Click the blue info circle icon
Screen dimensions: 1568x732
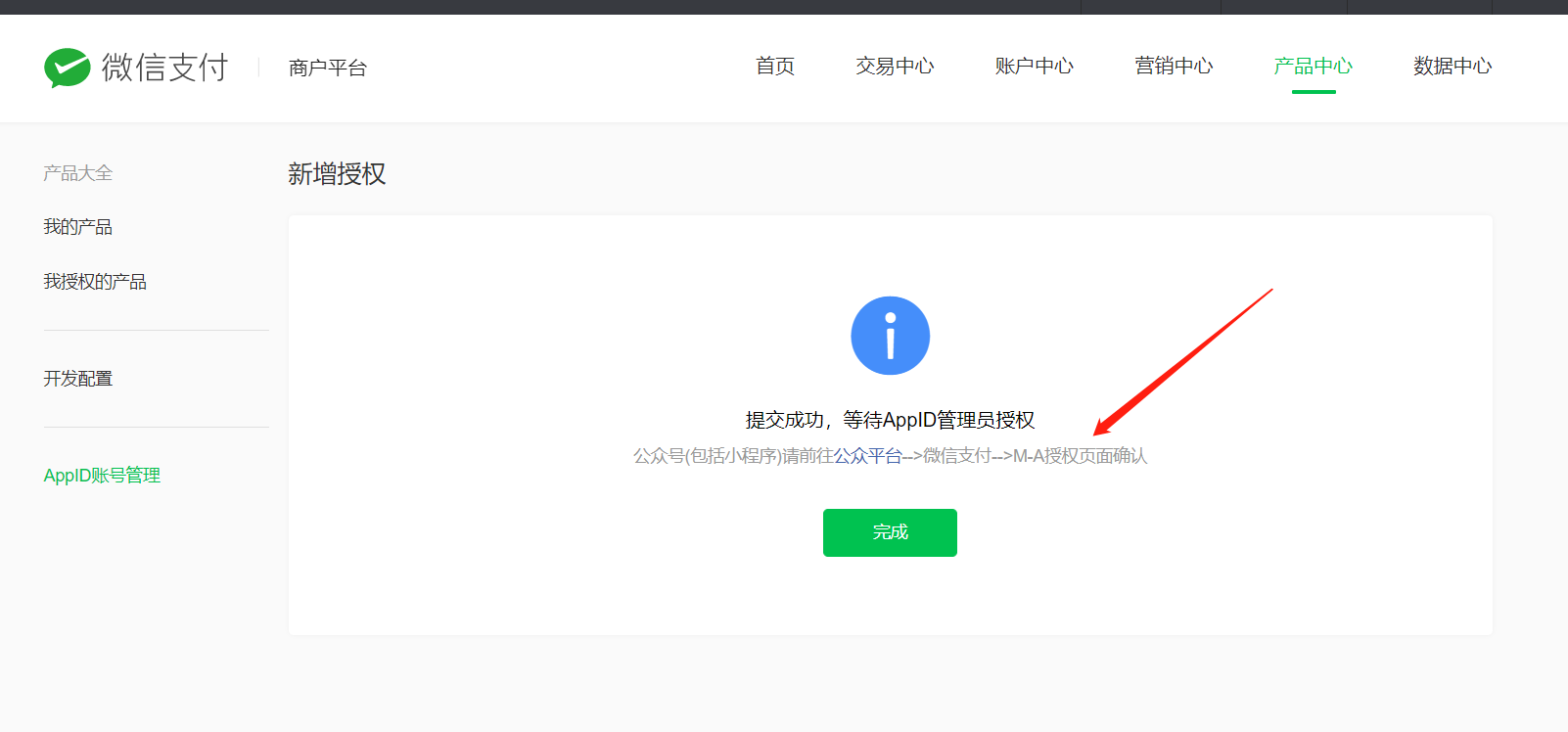(x=890, y=336)
